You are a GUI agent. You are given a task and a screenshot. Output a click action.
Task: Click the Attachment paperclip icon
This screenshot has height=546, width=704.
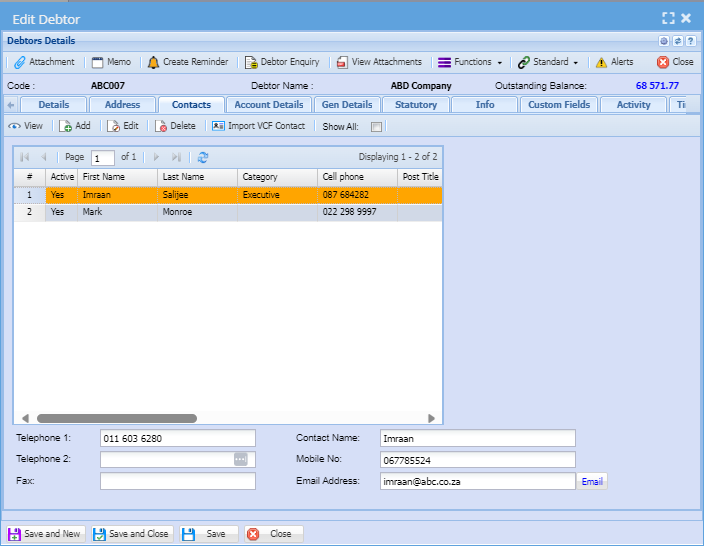20,62
